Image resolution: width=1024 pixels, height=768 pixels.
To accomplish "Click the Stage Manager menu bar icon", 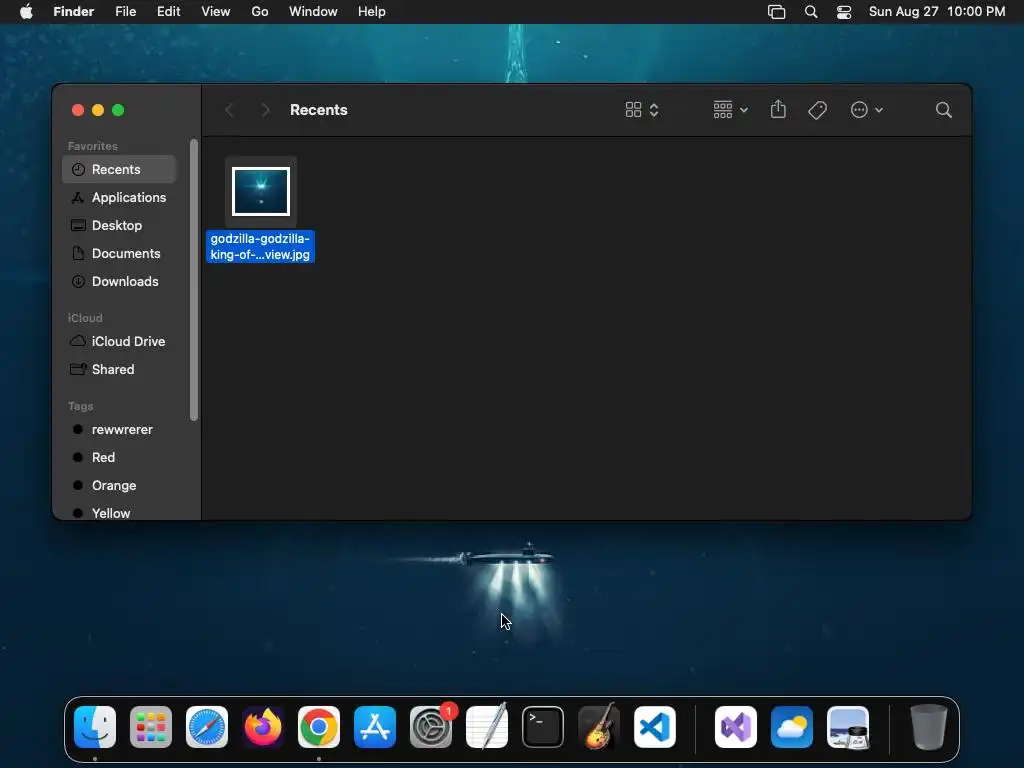I will pyautogui.click(x=776, y=12).
